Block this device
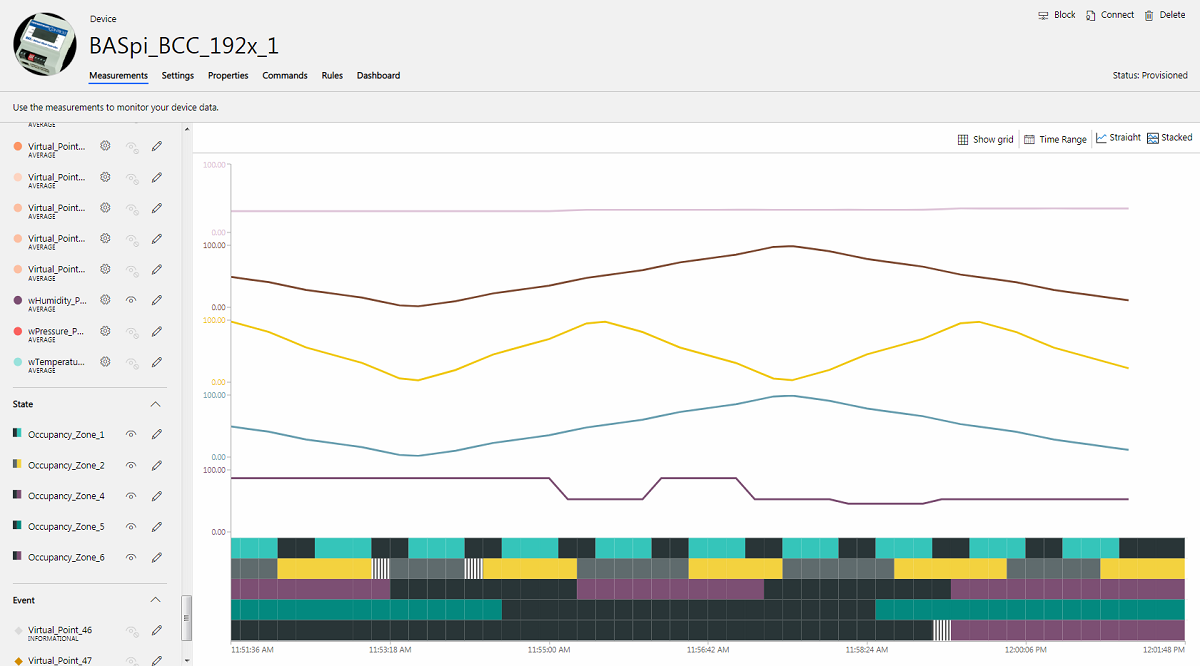Image resolution: width=1200 pixels, height=666 pixels. 1057,15
